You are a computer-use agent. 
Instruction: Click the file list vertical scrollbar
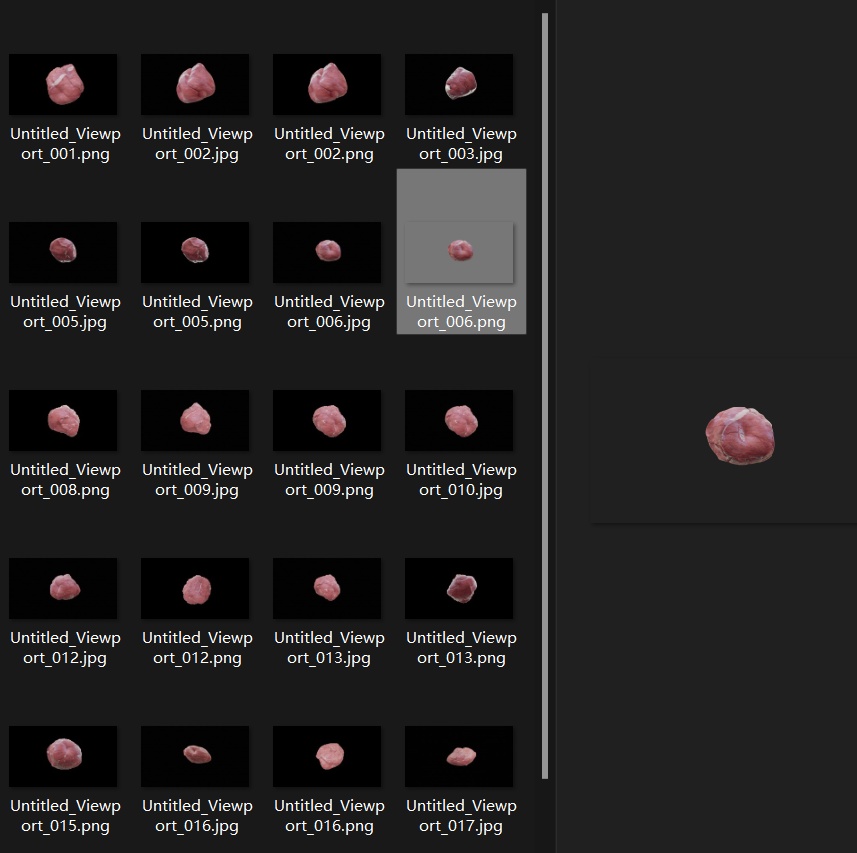pos(545,396)
